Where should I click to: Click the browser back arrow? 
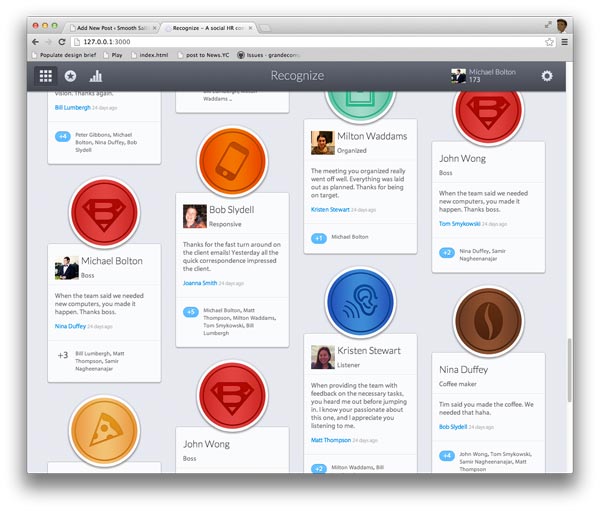pyautogui.click(x=36, y=42)
